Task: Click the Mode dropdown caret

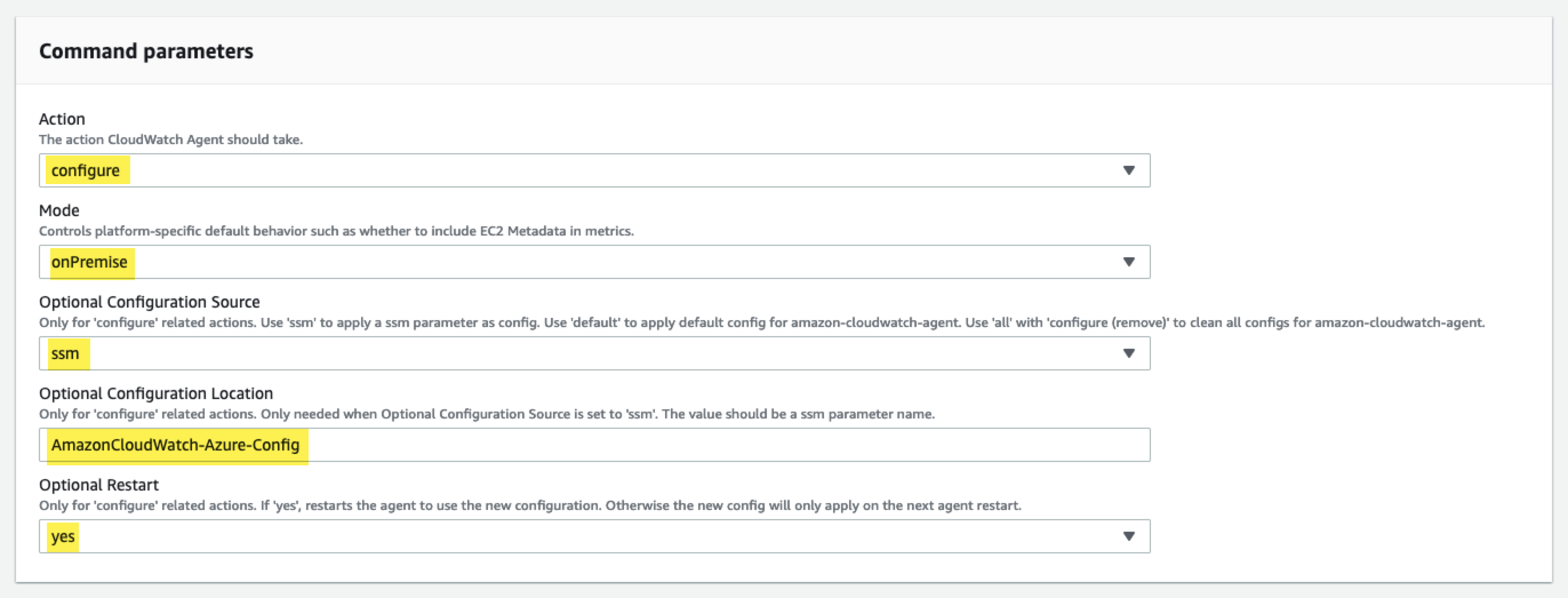Action: [1129, 262]
